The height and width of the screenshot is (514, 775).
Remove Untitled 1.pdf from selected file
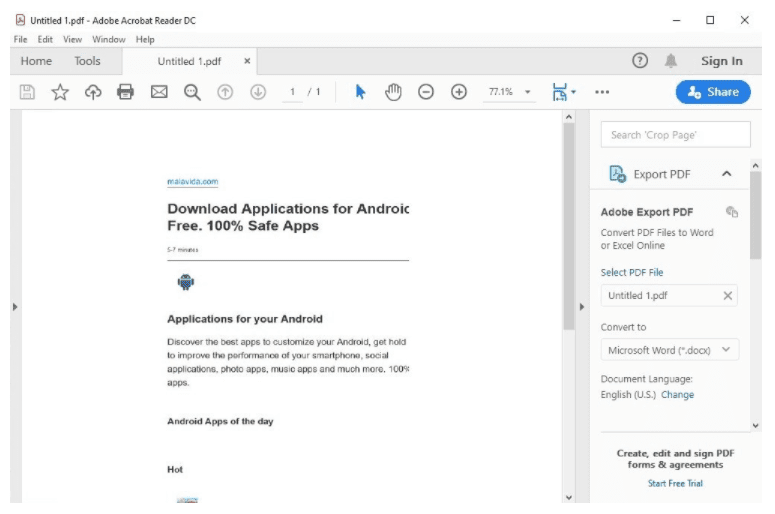[728, 296]
